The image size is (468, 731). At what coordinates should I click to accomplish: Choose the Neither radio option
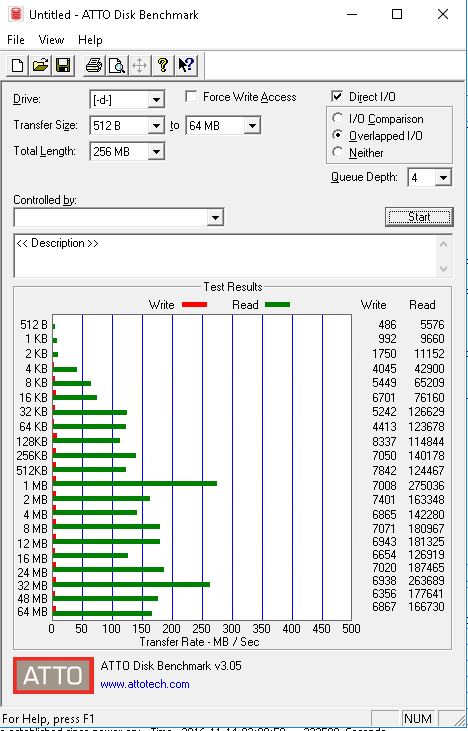coord(337,152)
